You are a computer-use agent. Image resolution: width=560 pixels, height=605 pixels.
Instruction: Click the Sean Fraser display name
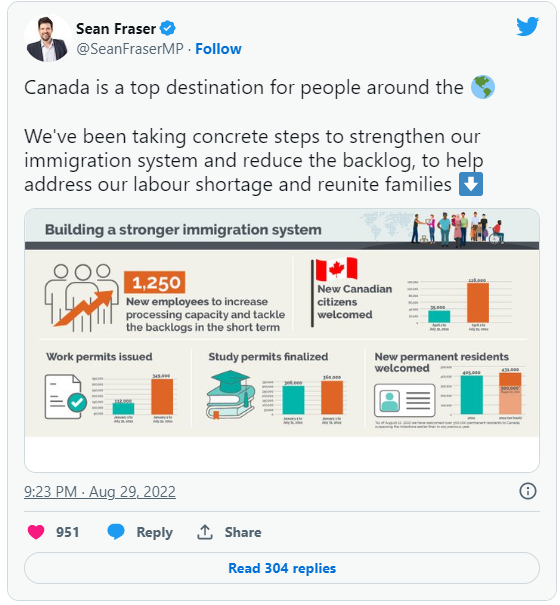(116, 29)
